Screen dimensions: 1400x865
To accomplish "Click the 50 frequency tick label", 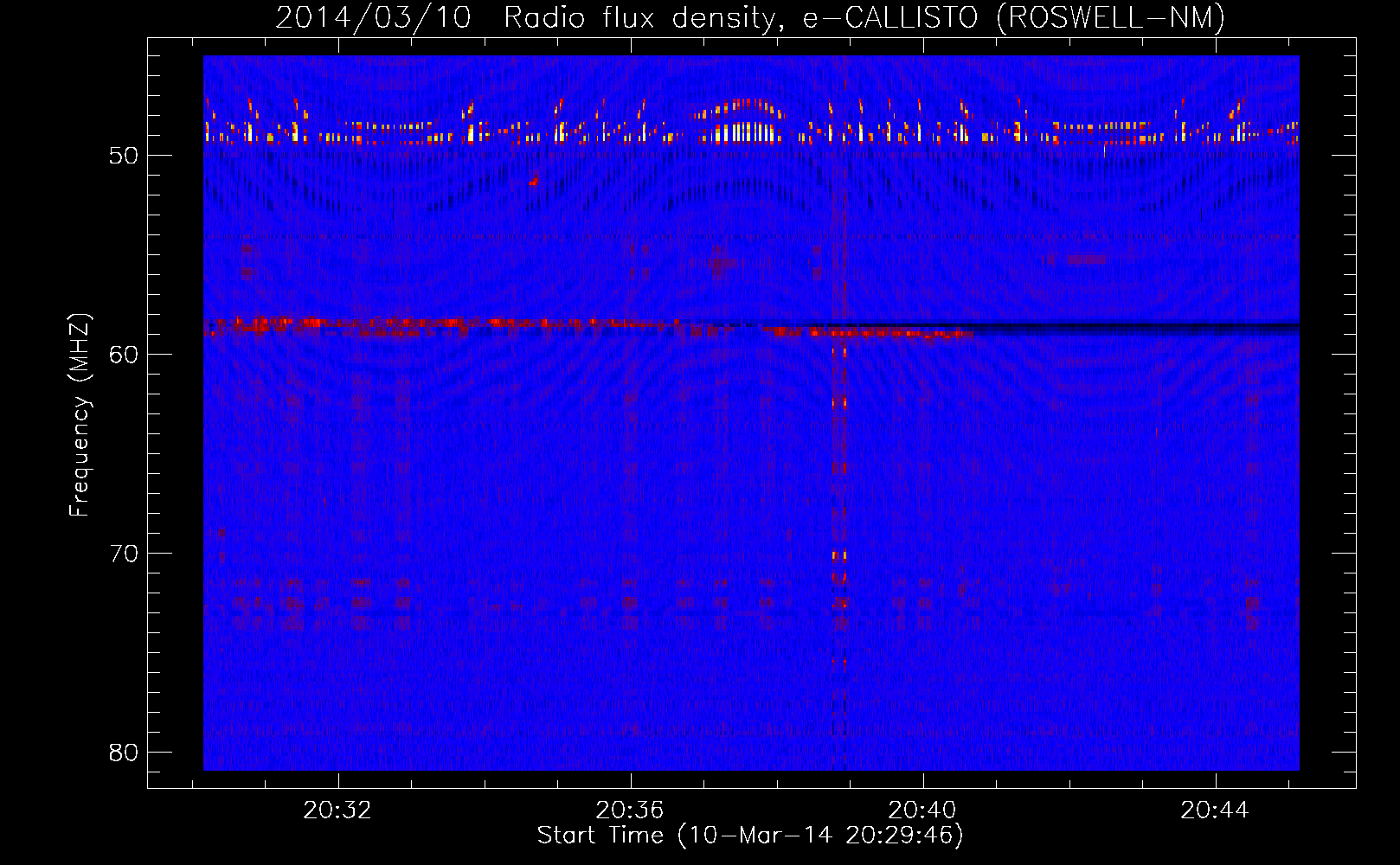I will pos(124,156).
